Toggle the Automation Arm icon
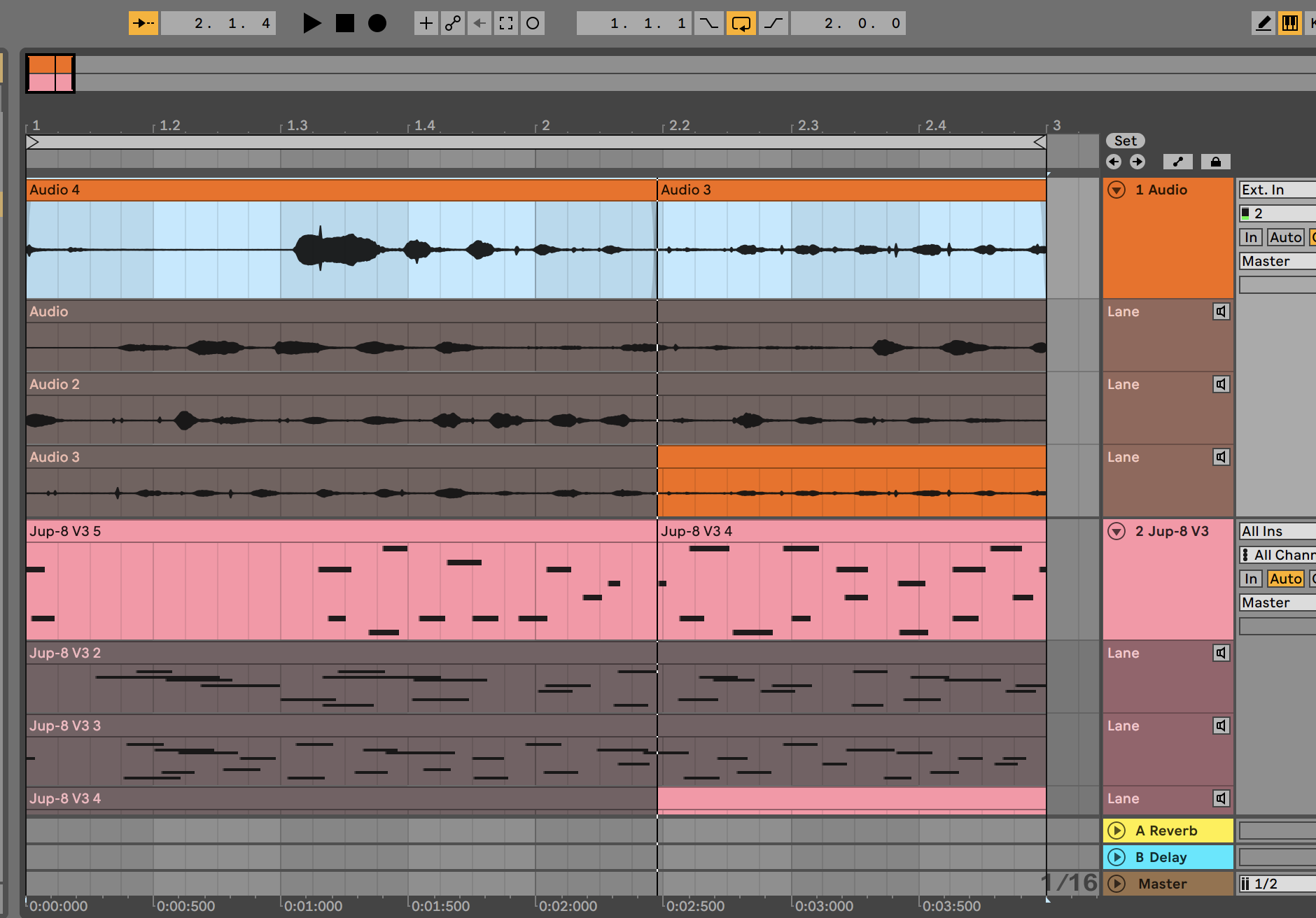The image size is (1316, 918). 453,23
